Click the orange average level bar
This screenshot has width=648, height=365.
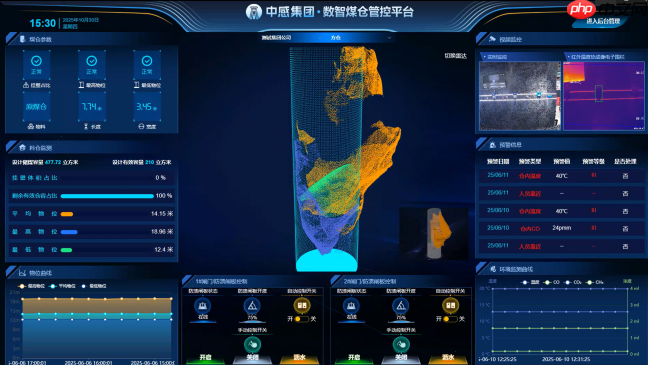[67, 214]
